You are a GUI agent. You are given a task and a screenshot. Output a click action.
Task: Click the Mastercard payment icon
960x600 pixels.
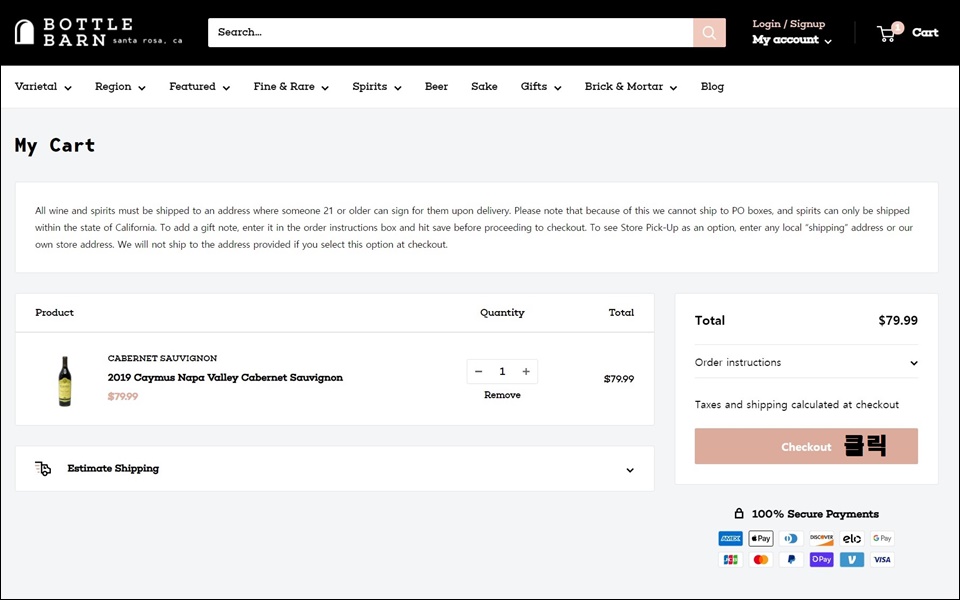click(761, 560)
